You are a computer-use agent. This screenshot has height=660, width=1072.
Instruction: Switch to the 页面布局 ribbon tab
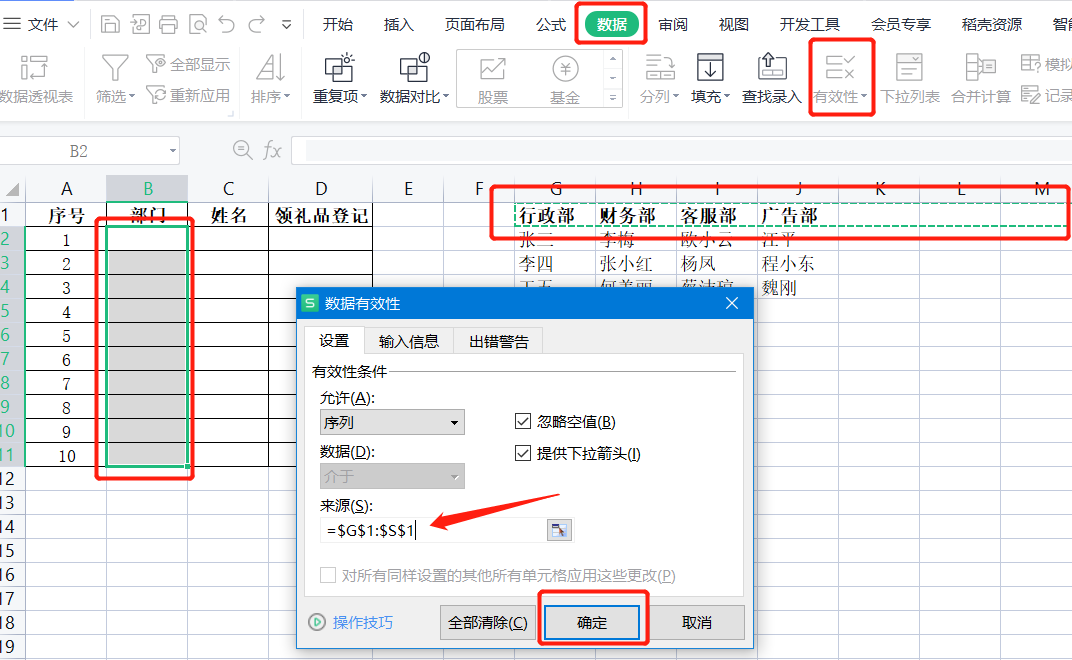pos(474,25)
